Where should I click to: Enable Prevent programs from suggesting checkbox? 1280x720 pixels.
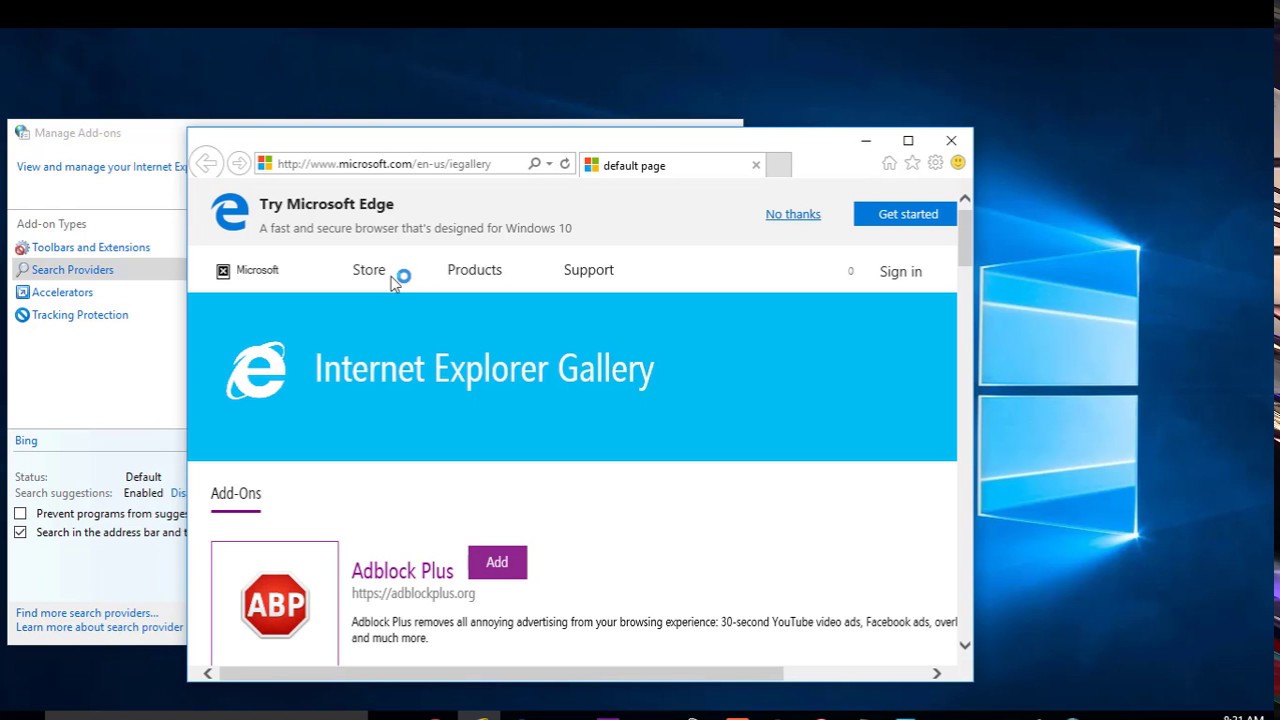20,514
